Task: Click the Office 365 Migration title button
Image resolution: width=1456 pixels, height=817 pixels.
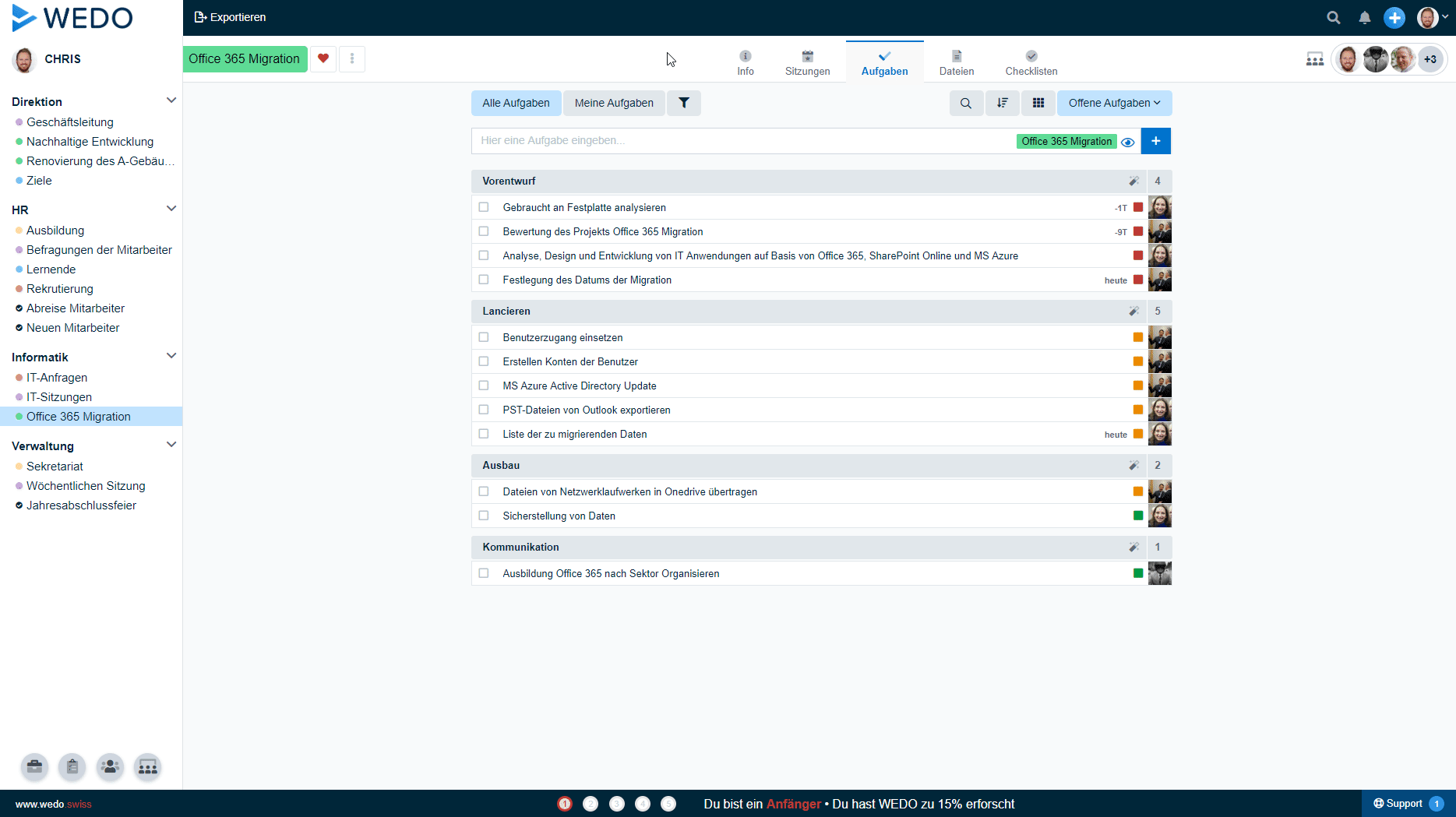Action: [x=245, y=58]
